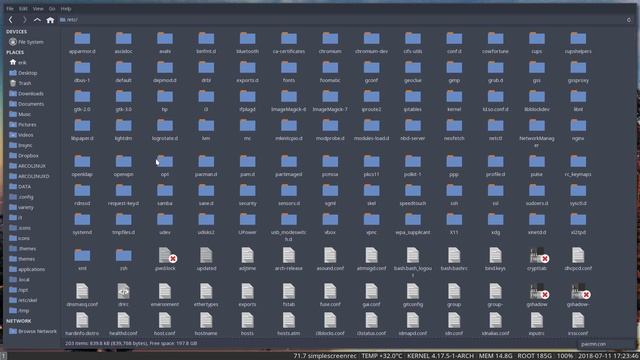Go up to the parent directory

37,20
